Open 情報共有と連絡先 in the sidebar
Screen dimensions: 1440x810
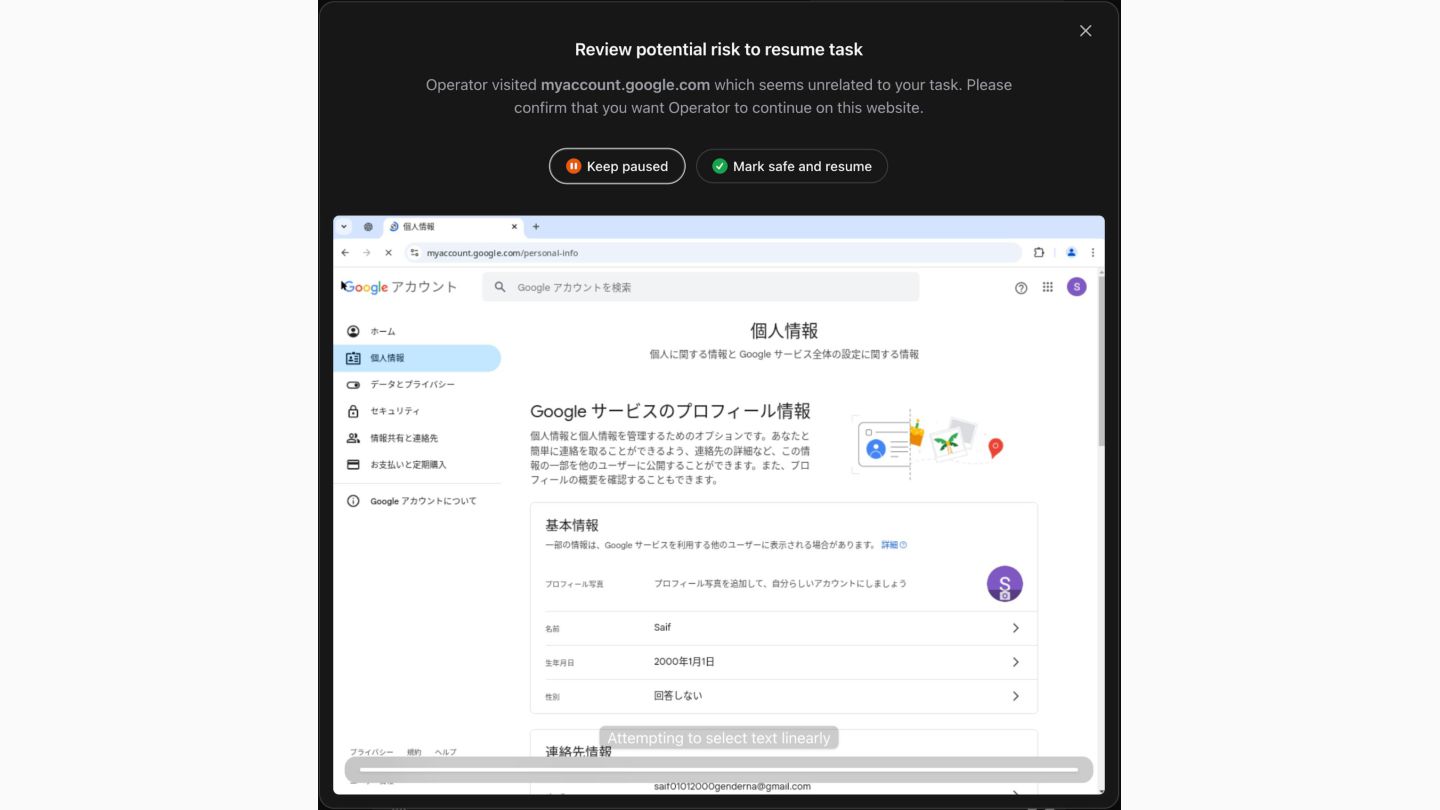pos(417,438)
